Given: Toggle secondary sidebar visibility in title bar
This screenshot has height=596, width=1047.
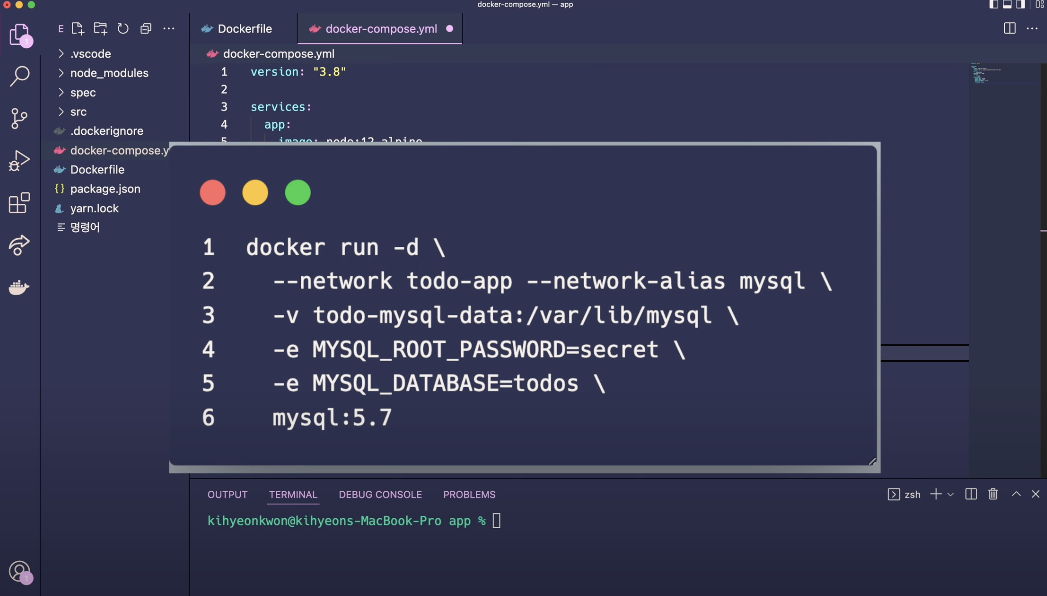Looking at the screenshot, I should [1020, 4].
